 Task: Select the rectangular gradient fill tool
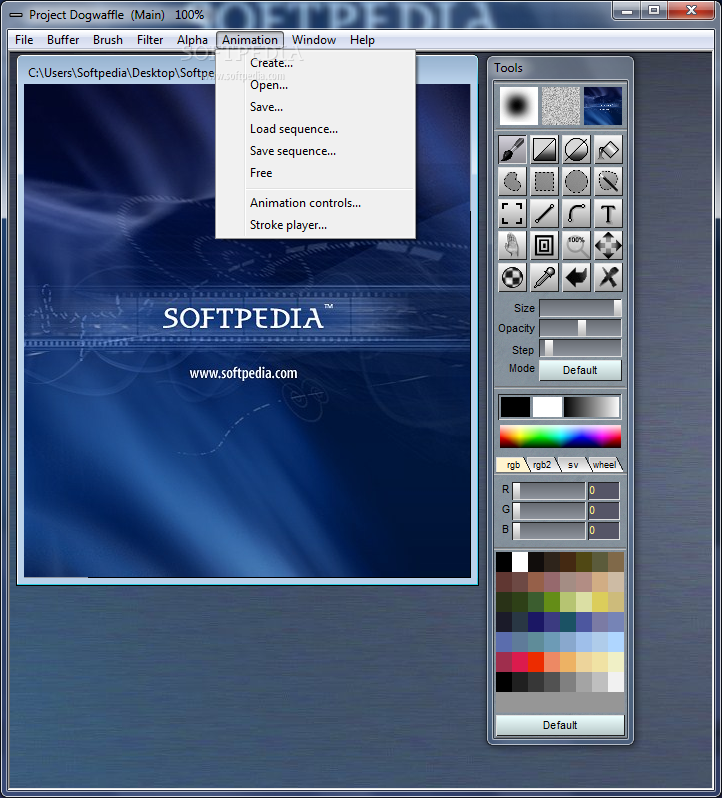[x=544, y=150]
